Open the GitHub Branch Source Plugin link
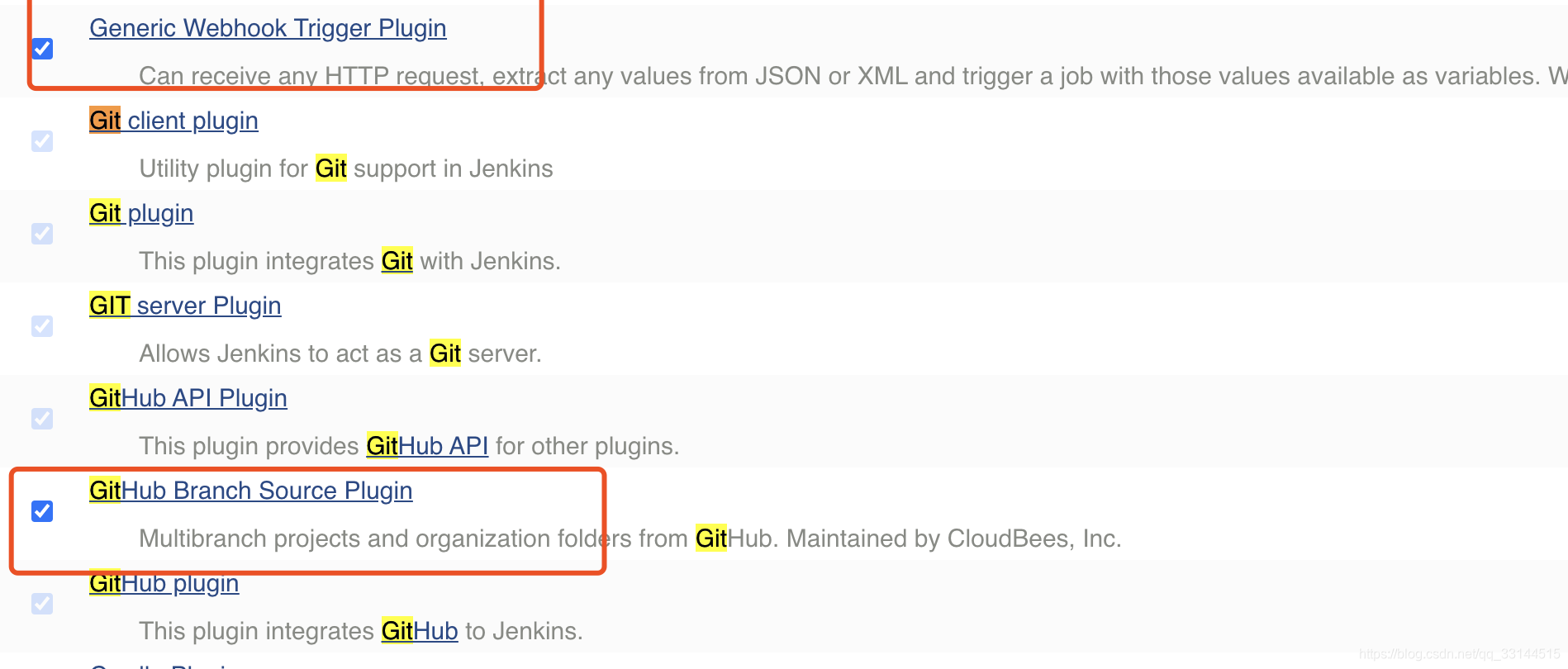The width and height of the screenshot is (1568, 669). [250, 491]
